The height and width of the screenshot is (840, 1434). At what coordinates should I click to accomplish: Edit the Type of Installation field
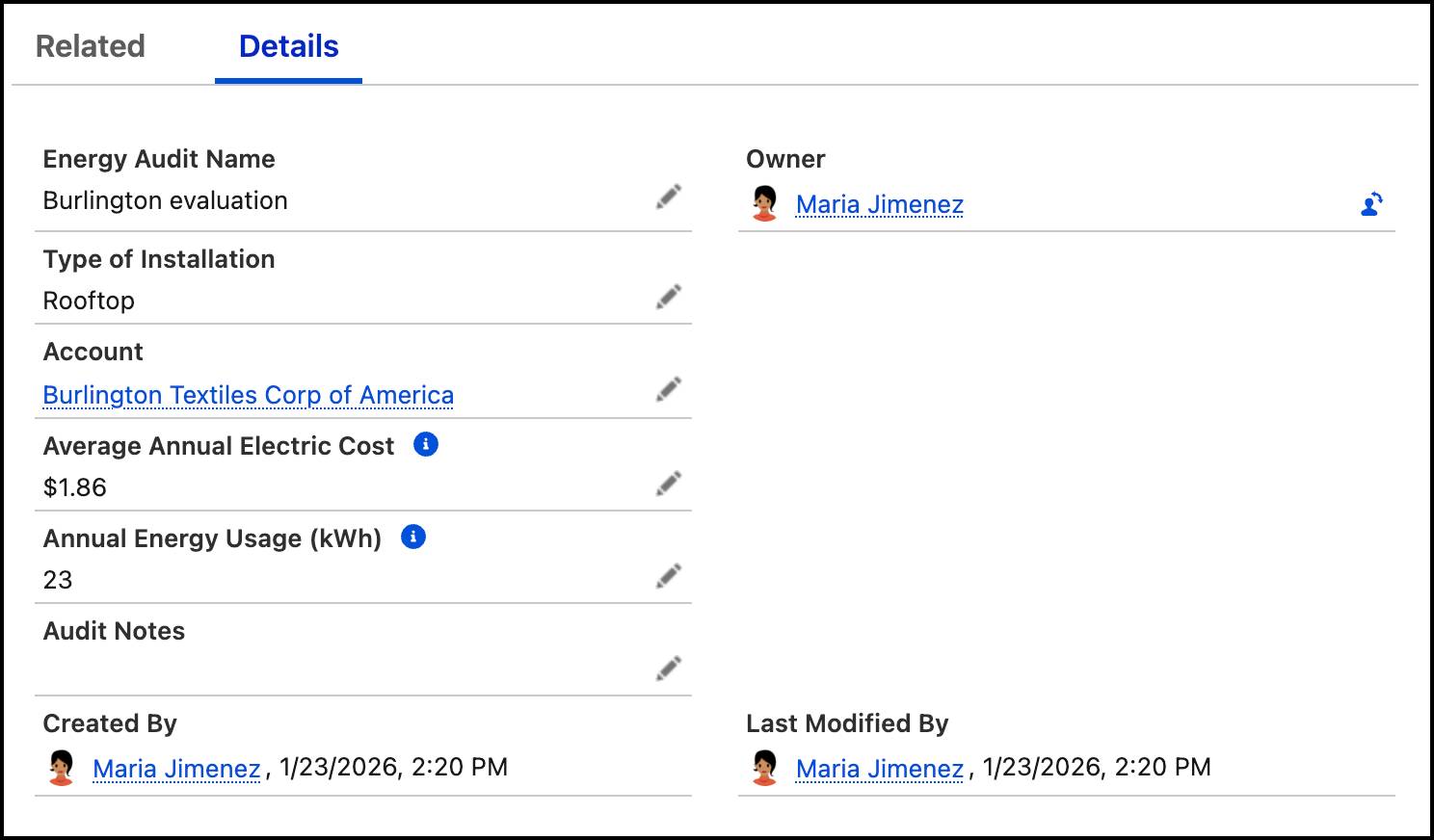tap(669, 297)
